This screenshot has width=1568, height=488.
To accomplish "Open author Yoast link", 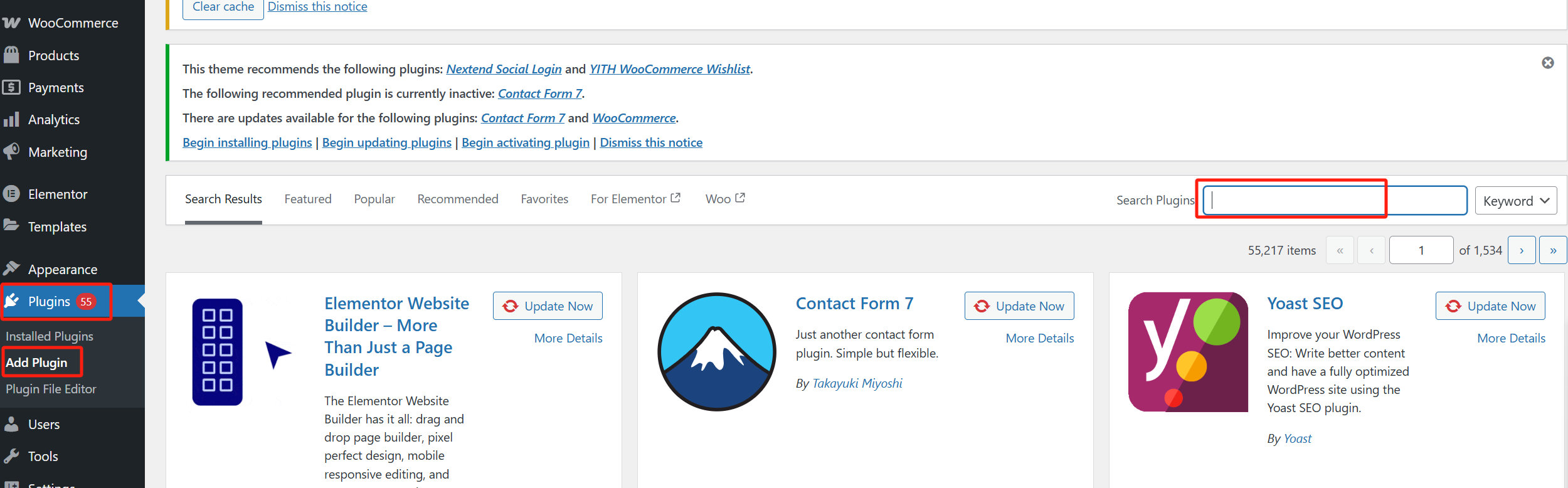I will coord(1298,438).
